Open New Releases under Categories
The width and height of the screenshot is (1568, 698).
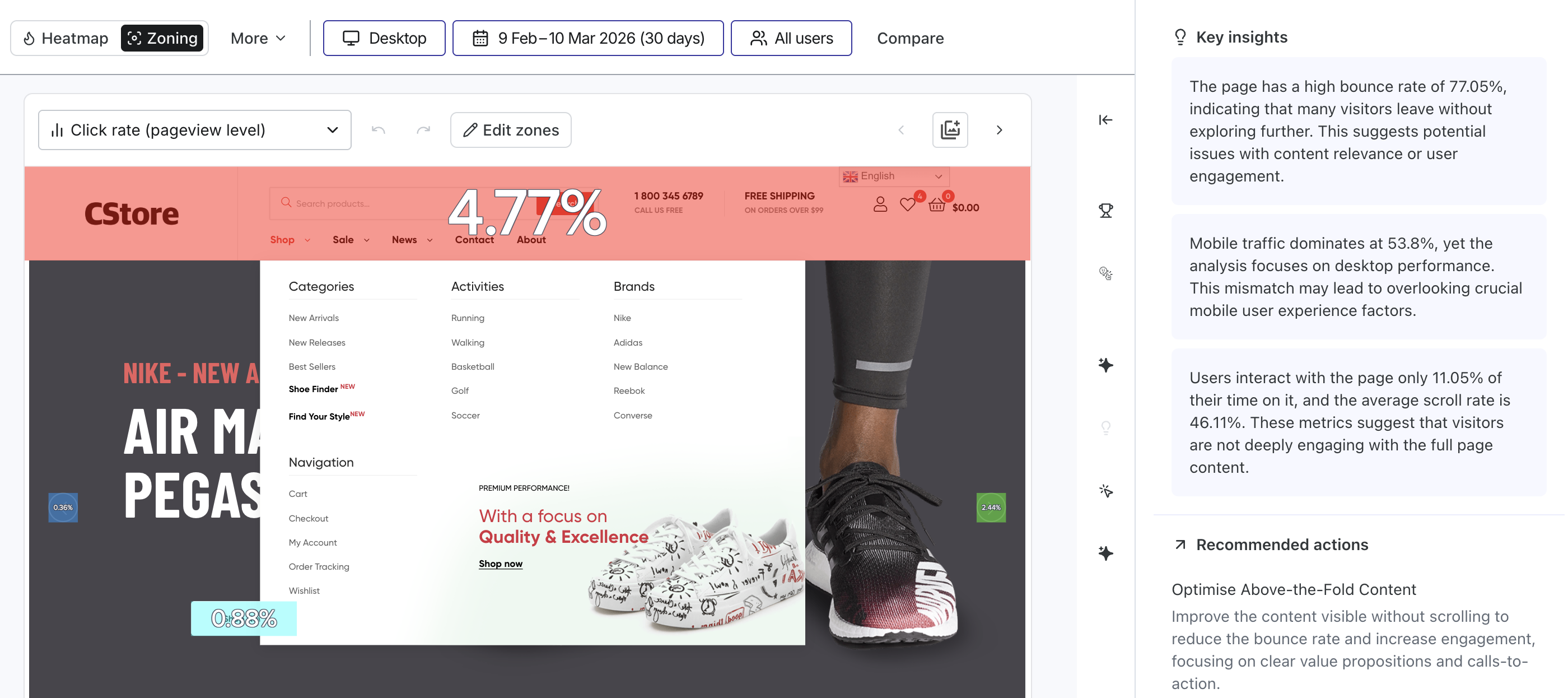(x=316, y=342)
